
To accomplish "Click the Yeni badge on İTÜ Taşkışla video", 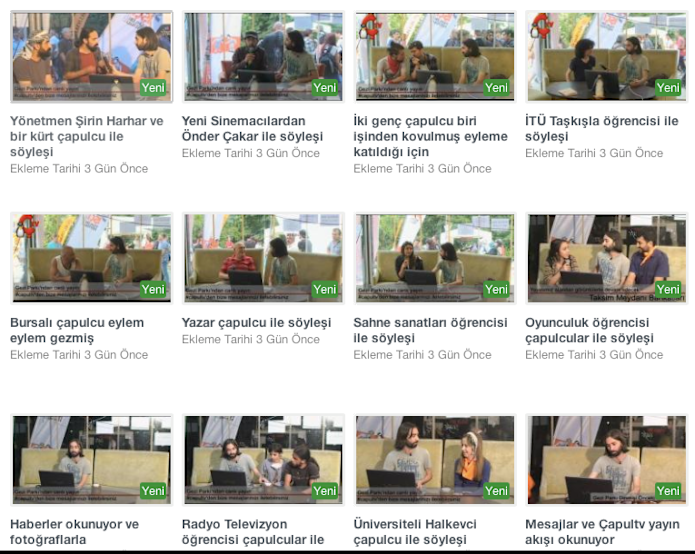I will (x=668, y=87).
